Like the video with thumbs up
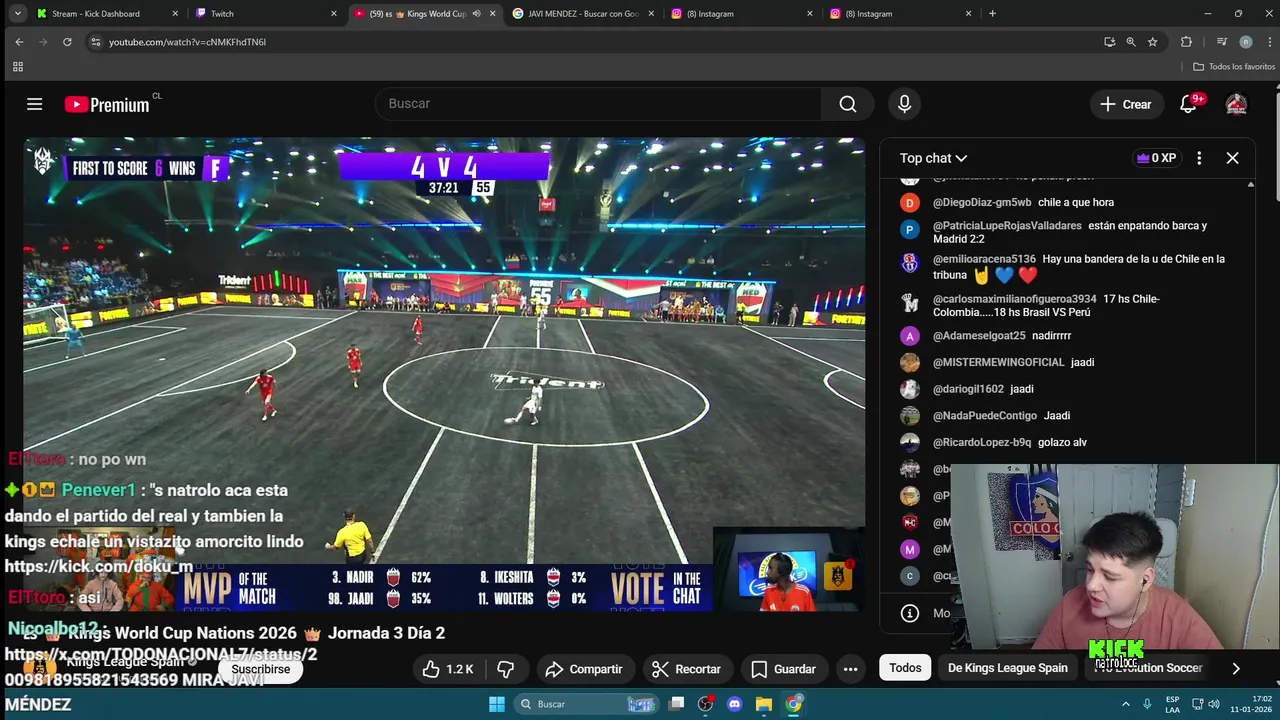 [x=448, y=669]
